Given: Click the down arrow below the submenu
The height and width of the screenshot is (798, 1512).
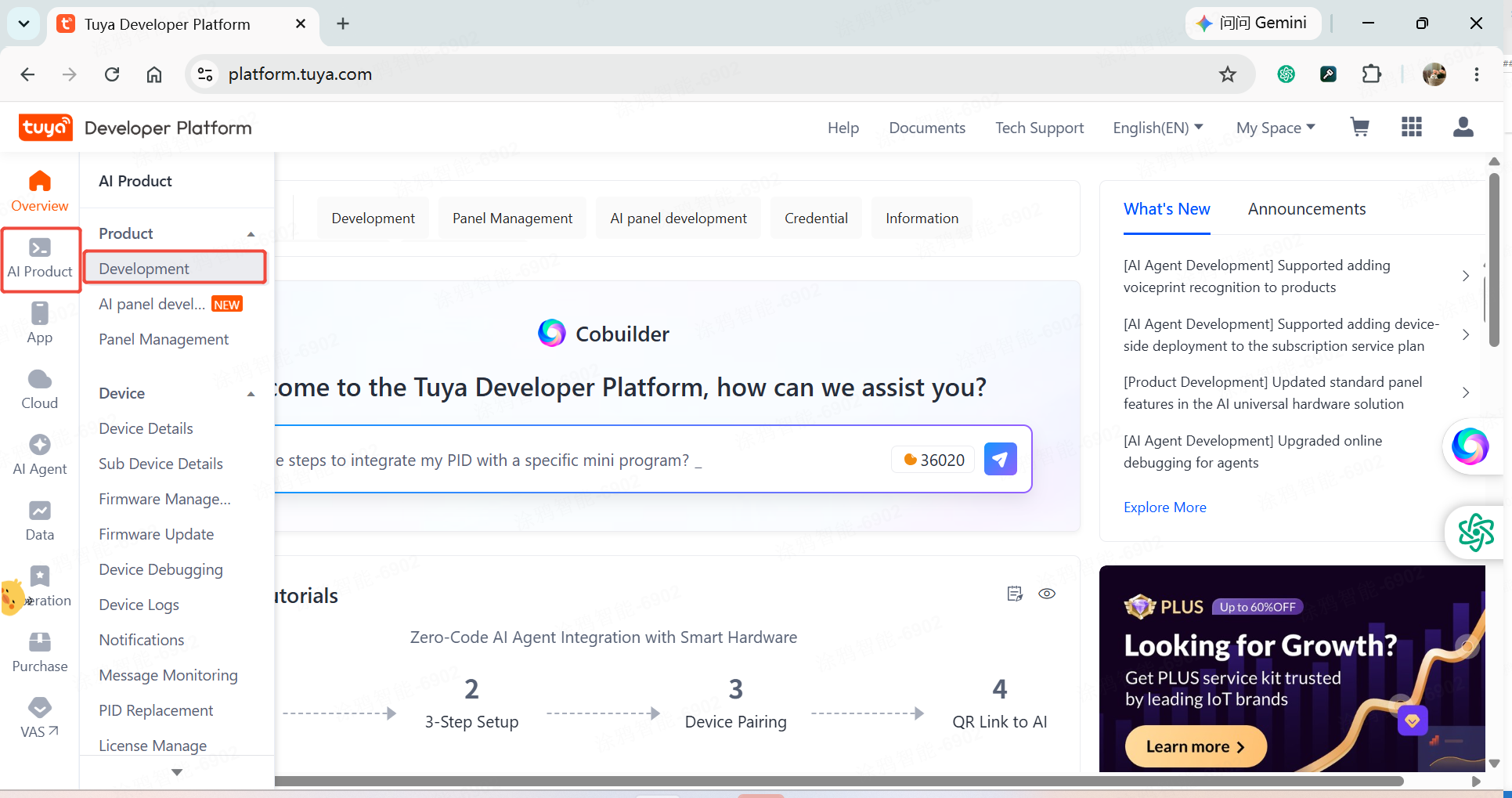Looking at the screenshot, I should pos(177,772).
